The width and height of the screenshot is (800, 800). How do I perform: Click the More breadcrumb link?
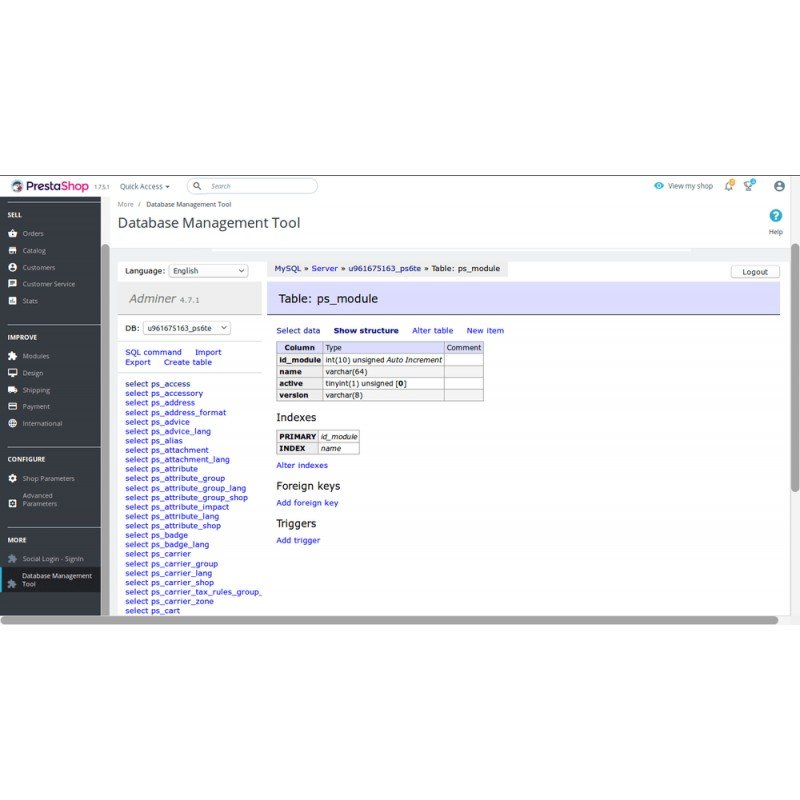coord(126,204)
